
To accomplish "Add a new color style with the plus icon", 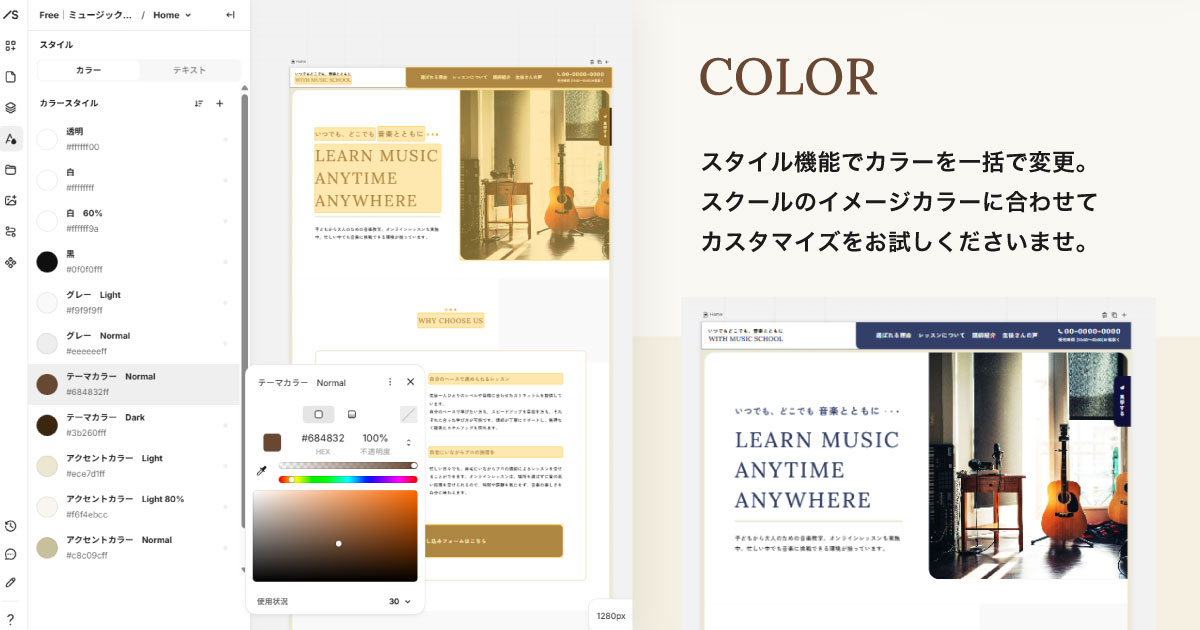I will pyautogui.click(x=220, y=103).
